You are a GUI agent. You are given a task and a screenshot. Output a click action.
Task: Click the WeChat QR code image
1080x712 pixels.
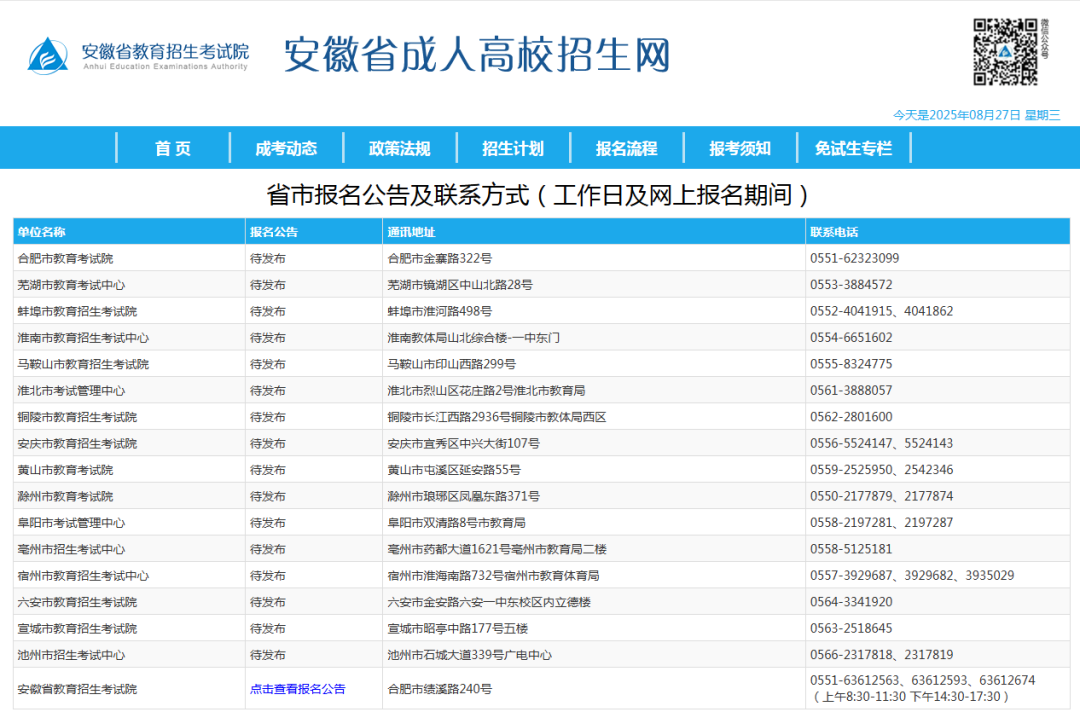[x=1005, y=51]
